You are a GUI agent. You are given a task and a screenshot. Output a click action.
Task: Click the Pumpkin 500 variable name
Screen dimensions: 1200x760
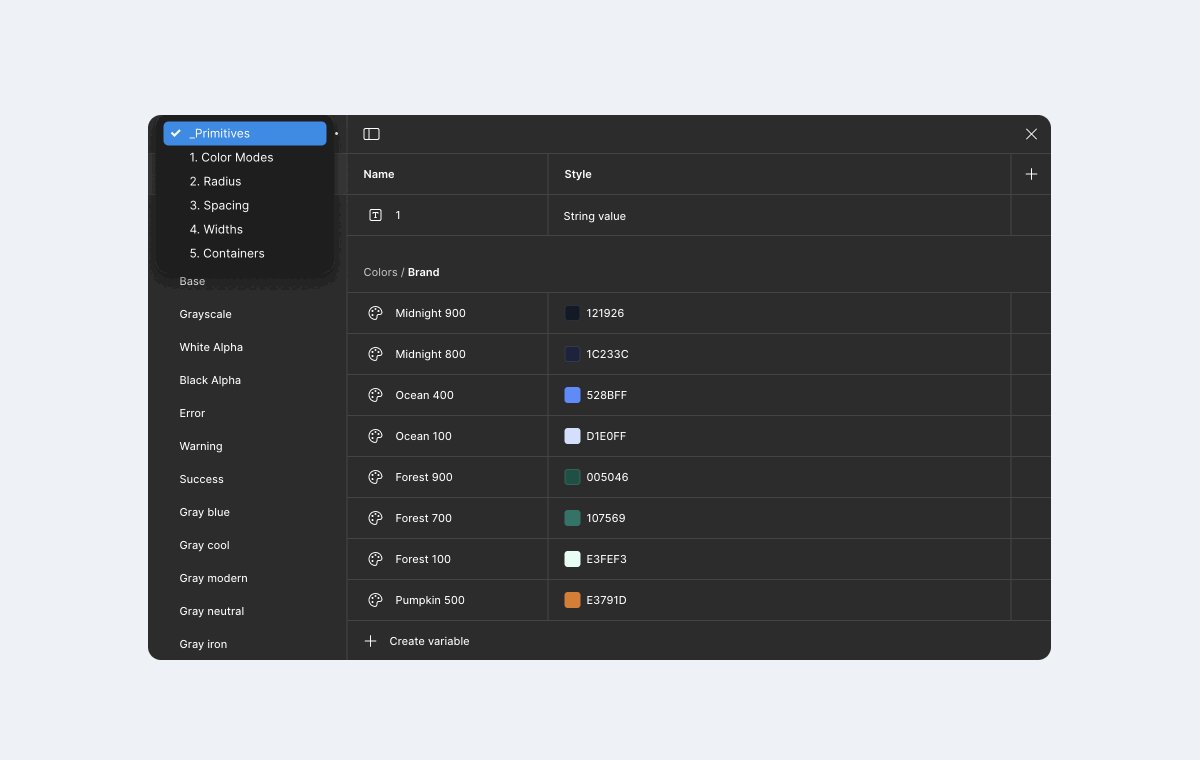click(x=430, y=600)
